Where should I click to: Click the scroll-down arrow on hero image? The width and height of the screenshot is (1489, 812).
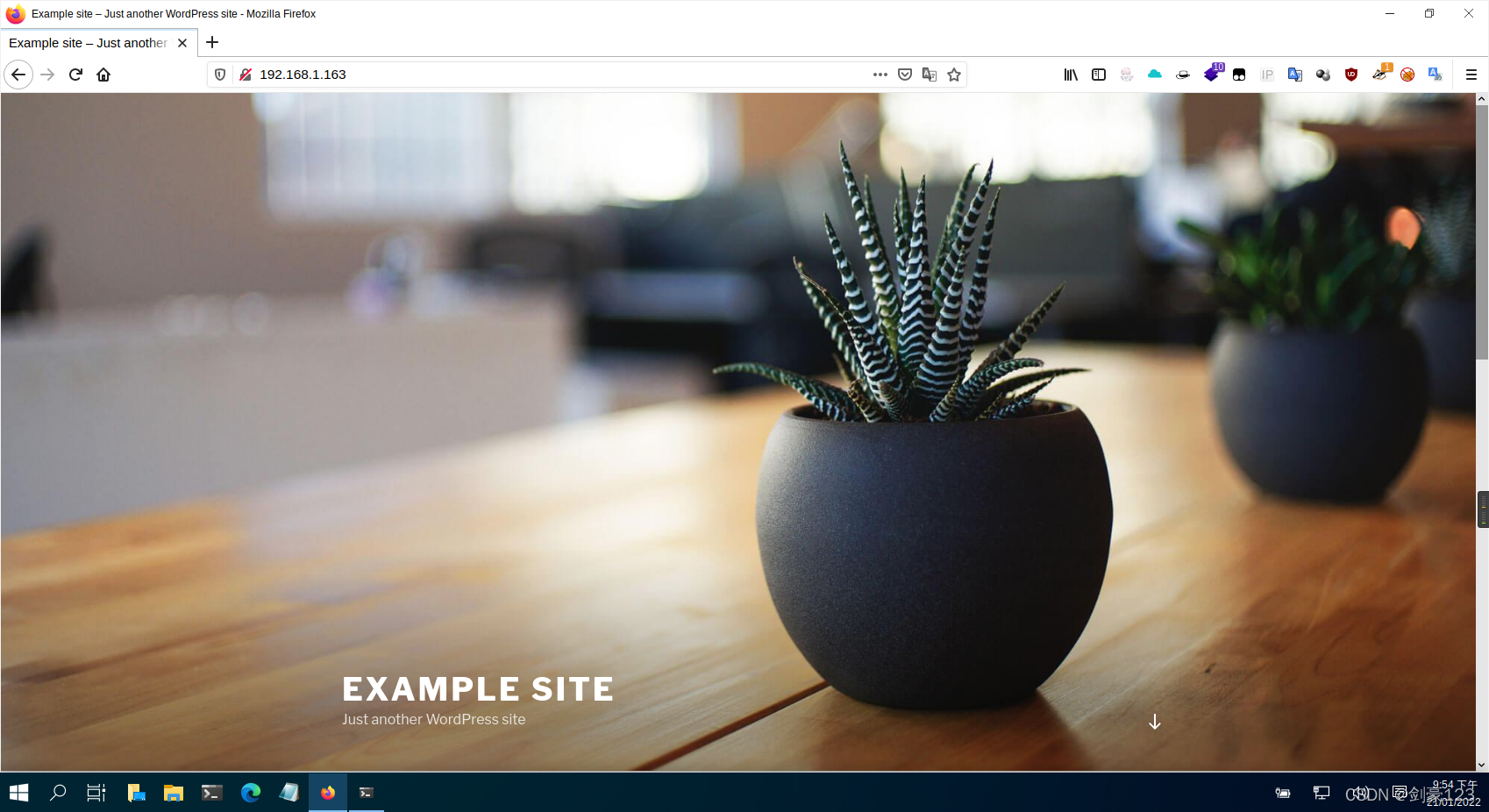pos(1155,722)
